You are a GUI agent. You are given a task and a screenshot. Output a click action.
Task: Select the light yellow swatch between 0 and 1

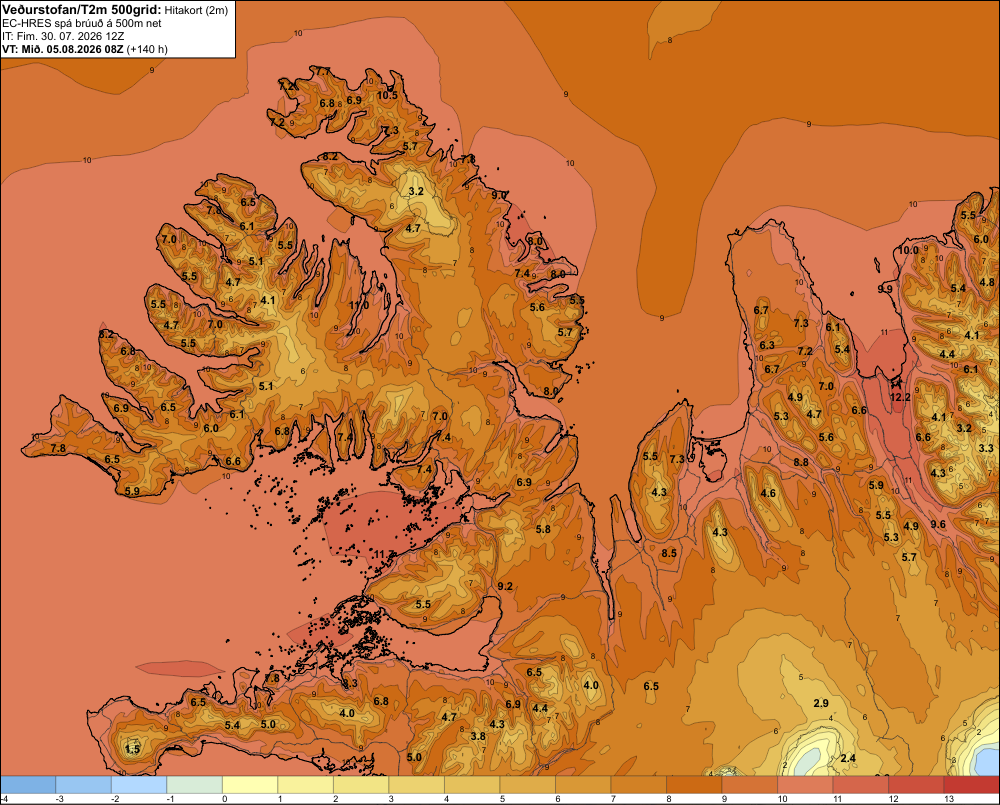tap(250, 785)
